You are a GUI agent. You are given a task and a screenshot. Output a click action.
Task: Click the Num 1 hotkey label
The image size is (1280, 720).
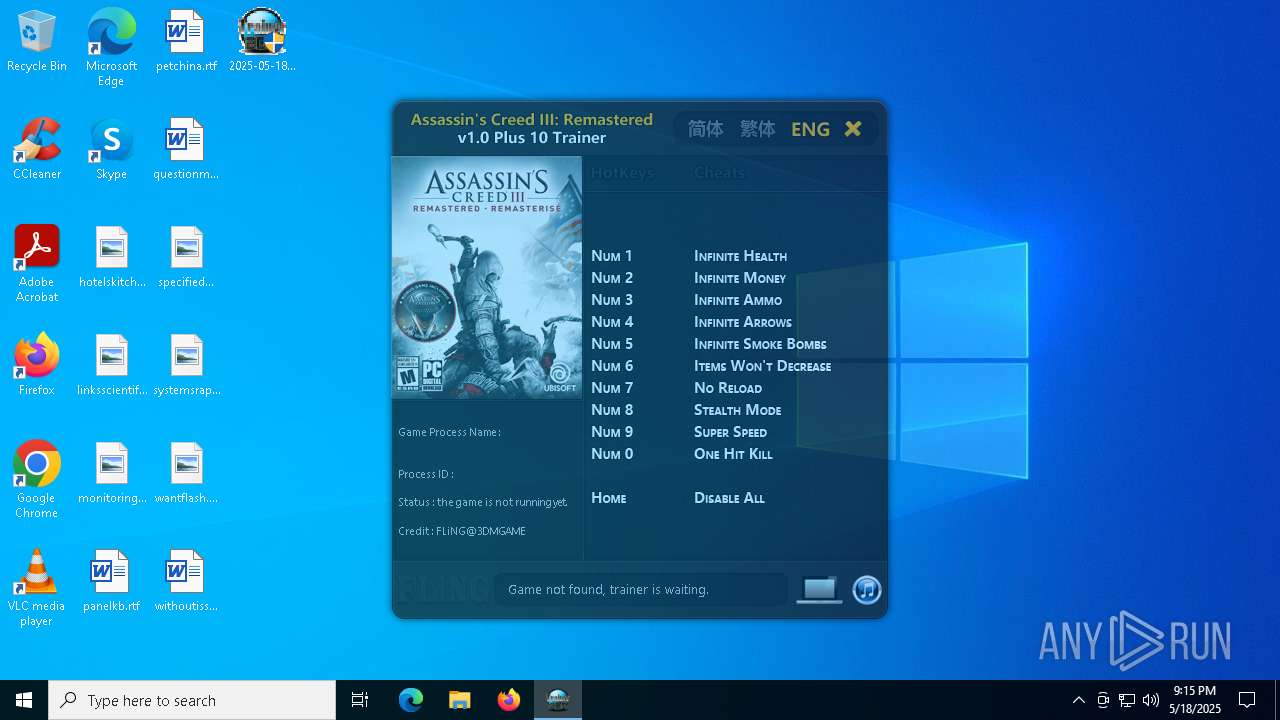click(x=612, y=256)
